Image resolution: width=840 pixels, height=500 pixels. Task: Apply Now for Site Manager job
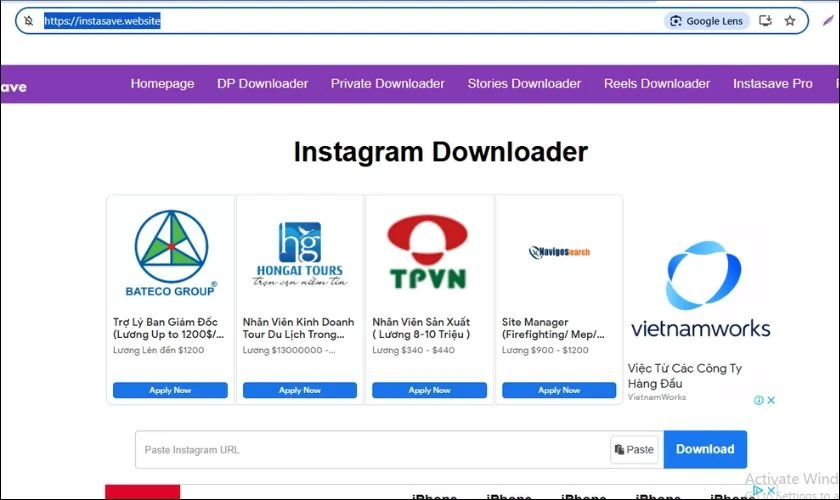[559, 390]
